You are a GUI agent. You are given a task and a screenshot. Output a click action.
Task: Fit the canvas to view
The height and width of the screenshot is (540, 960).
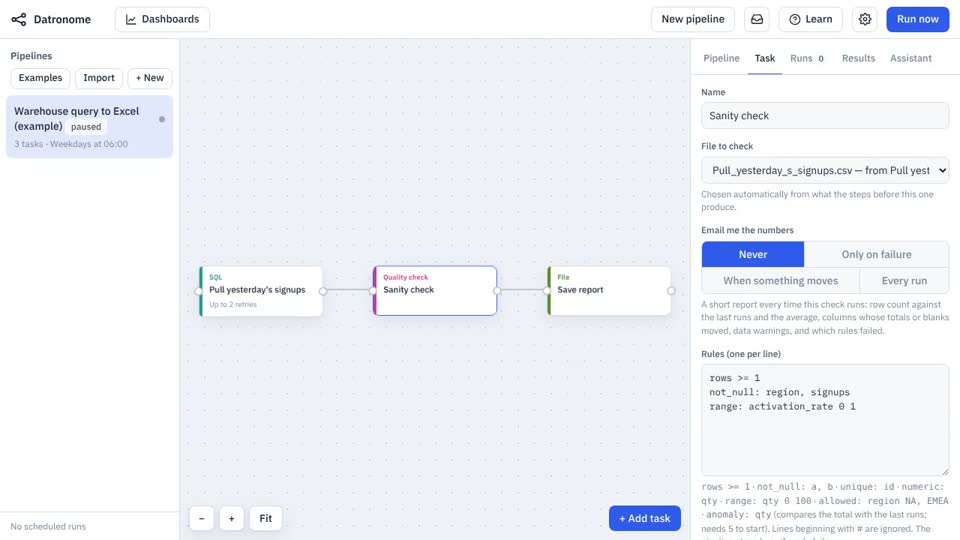pos(265,519)
